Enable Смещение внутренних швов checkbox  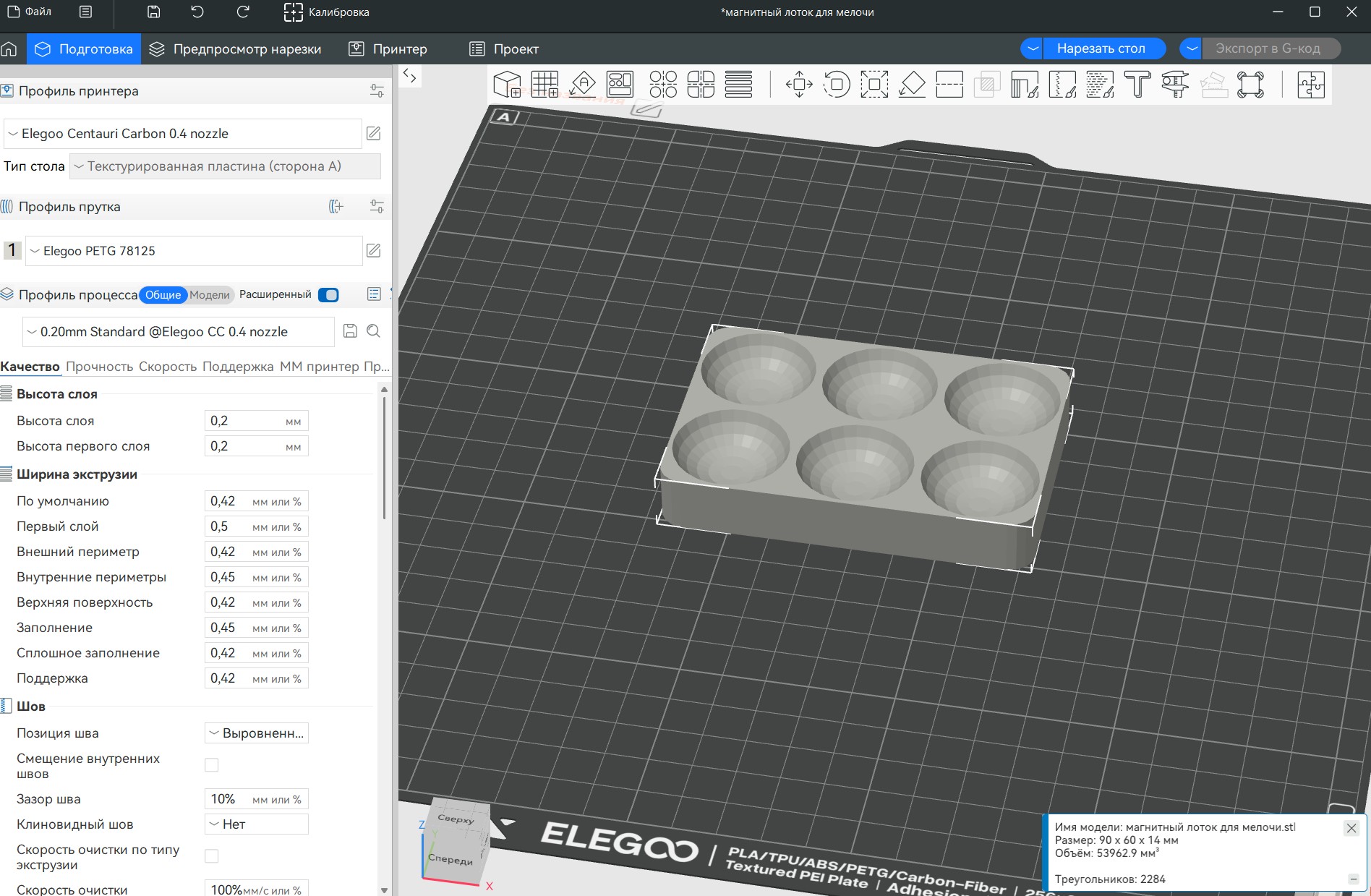coord(212,765)
